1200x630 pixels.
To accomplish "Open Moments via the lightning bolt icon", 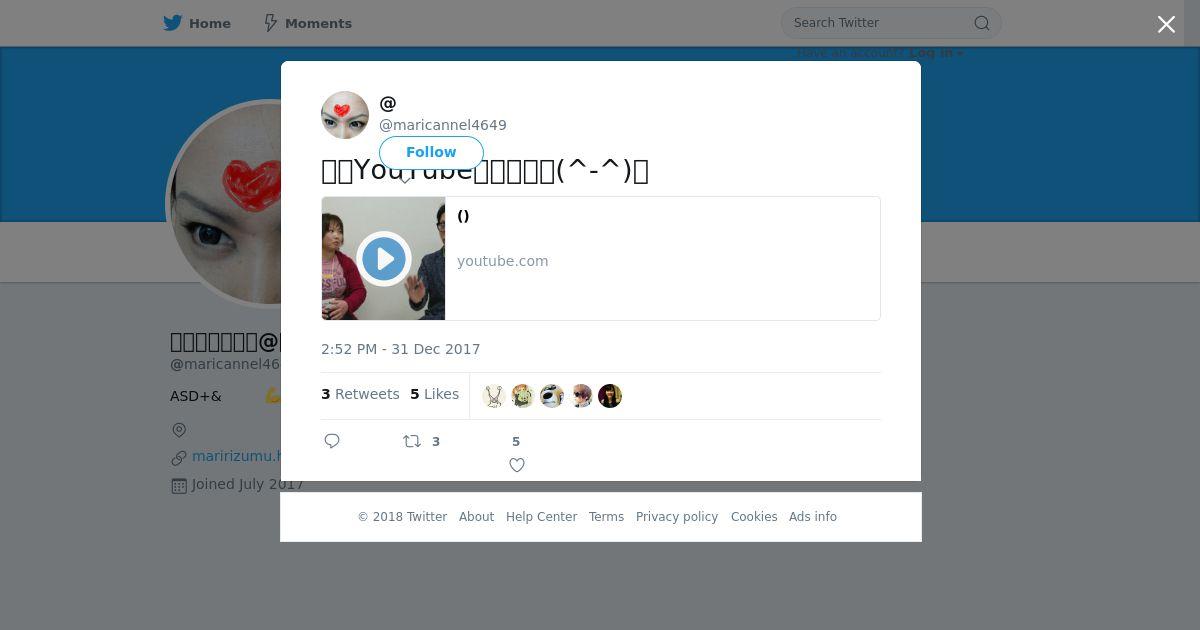I will tap(270, 23).
